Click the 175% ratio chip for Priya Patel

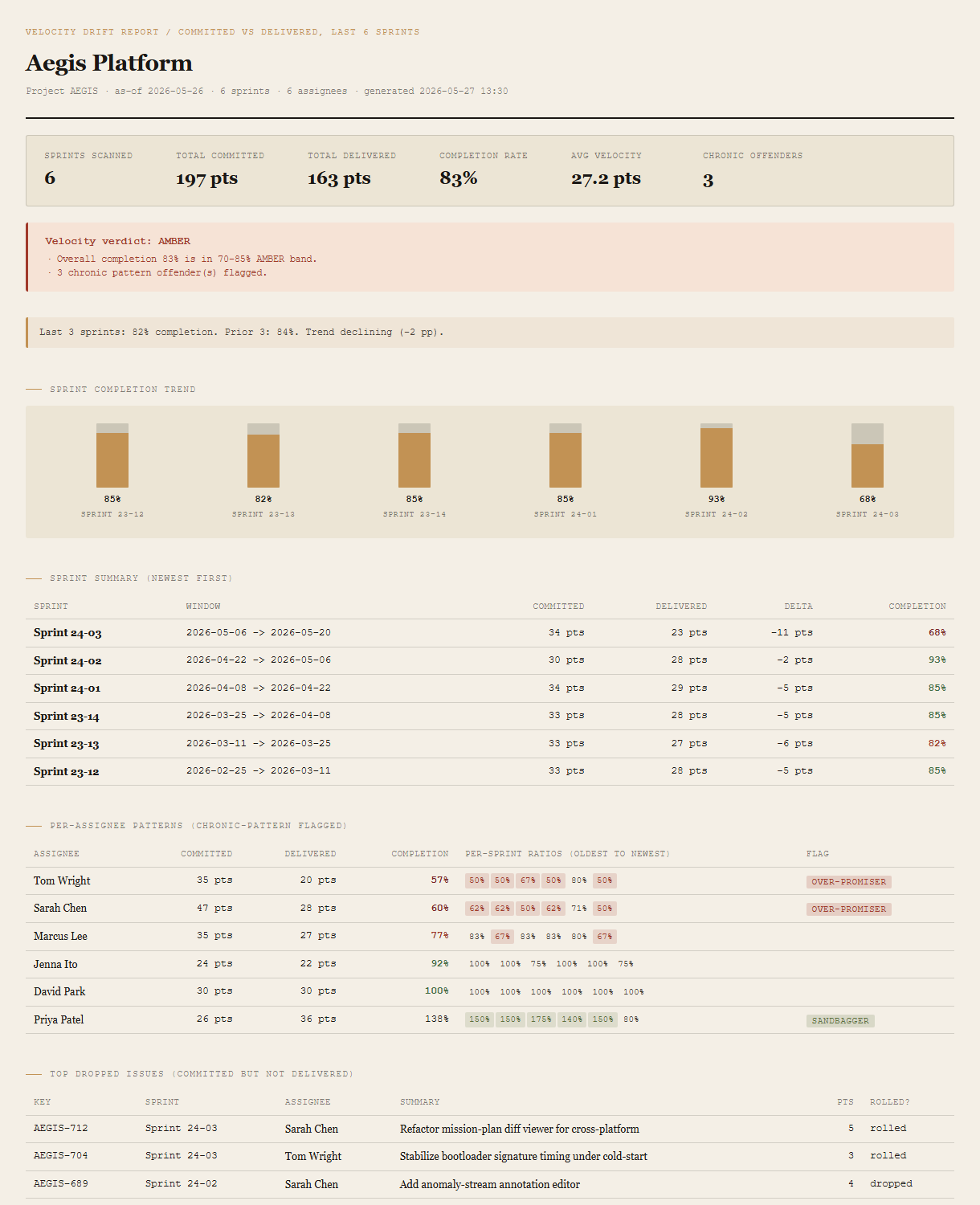(x=541, y=1019)
